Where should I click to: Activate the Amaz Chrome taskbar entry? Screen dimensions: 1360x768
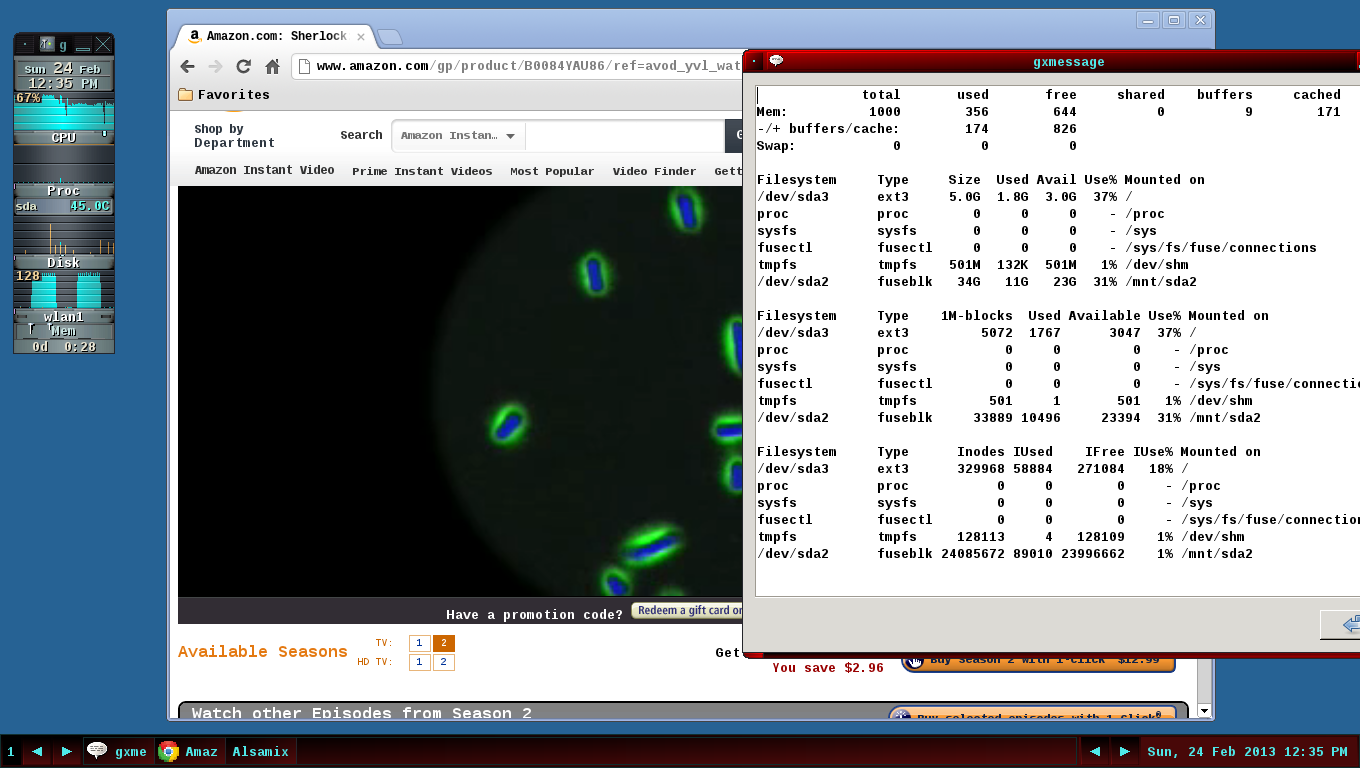190,751
